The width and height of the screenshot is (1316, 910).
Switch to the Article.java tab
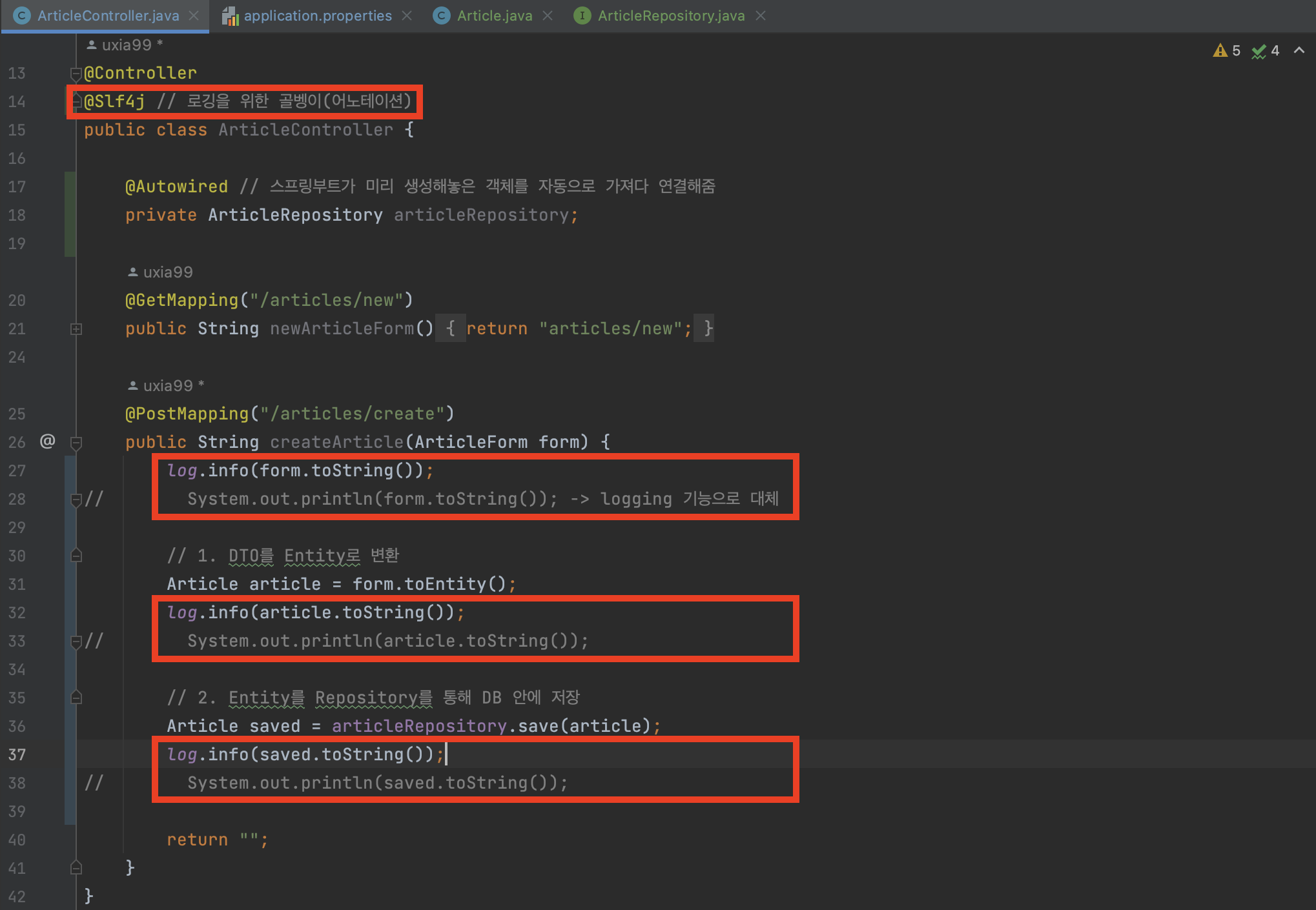click(494, 15)
